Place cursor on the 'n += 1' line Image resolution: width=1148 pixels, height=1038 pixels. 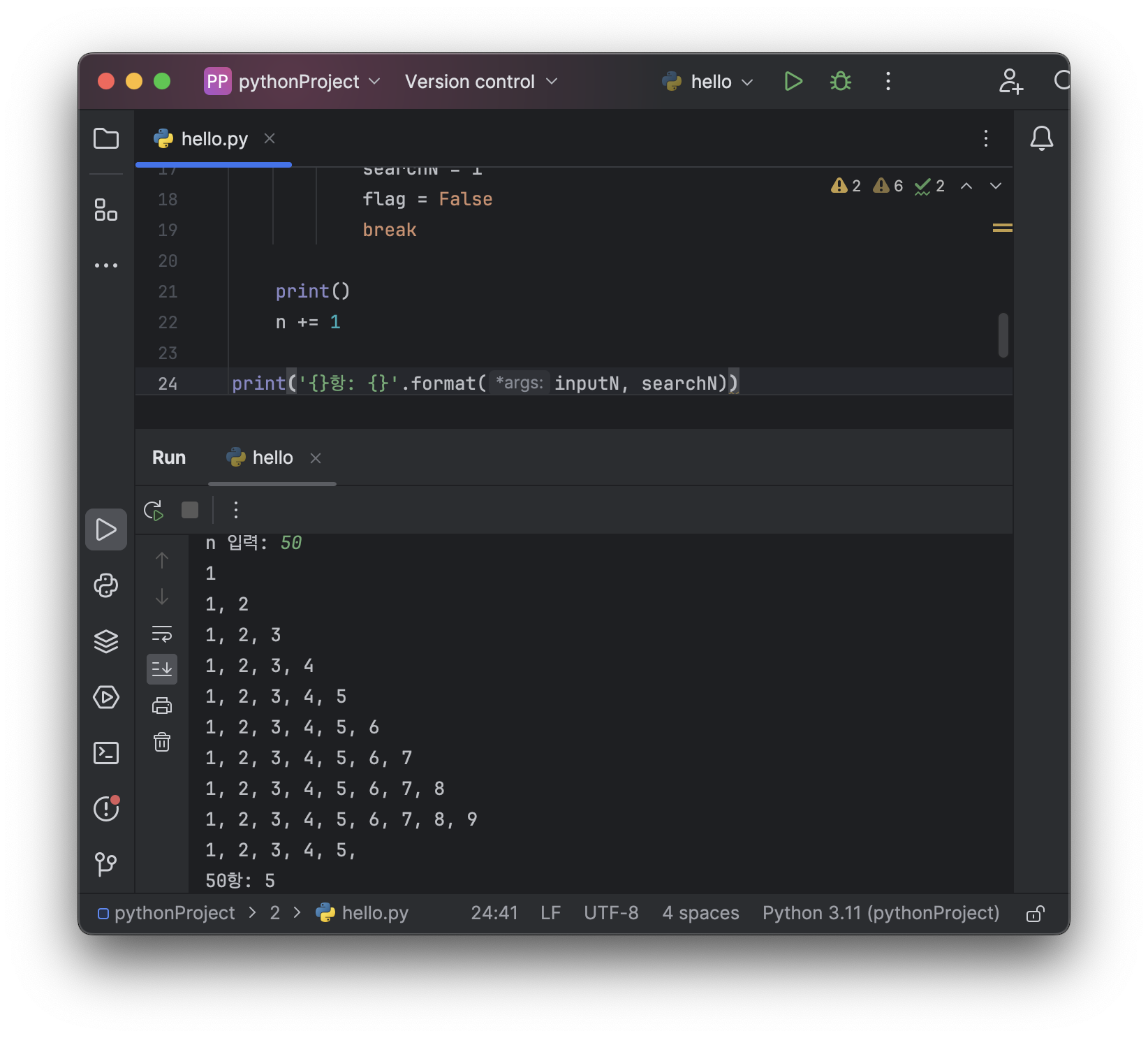coord(308,322)
